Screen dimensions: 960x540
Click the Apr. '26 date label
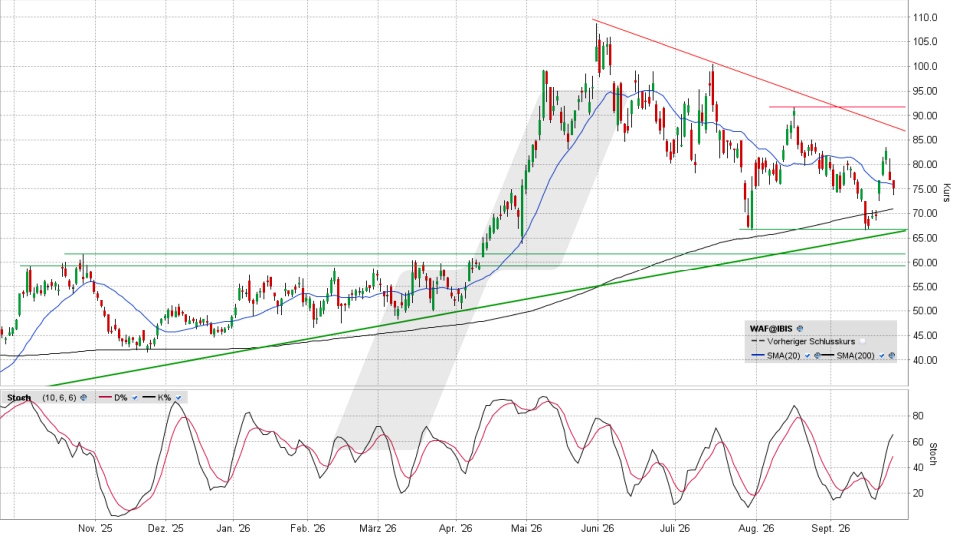(456, 528)
